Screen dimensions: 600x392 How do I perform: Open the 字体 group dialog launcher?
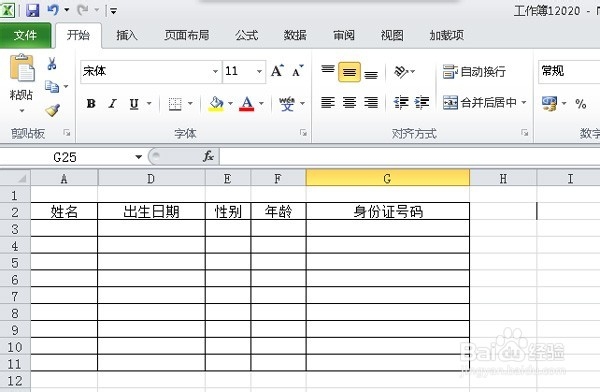pyautogui.click(x=303, y=133)
